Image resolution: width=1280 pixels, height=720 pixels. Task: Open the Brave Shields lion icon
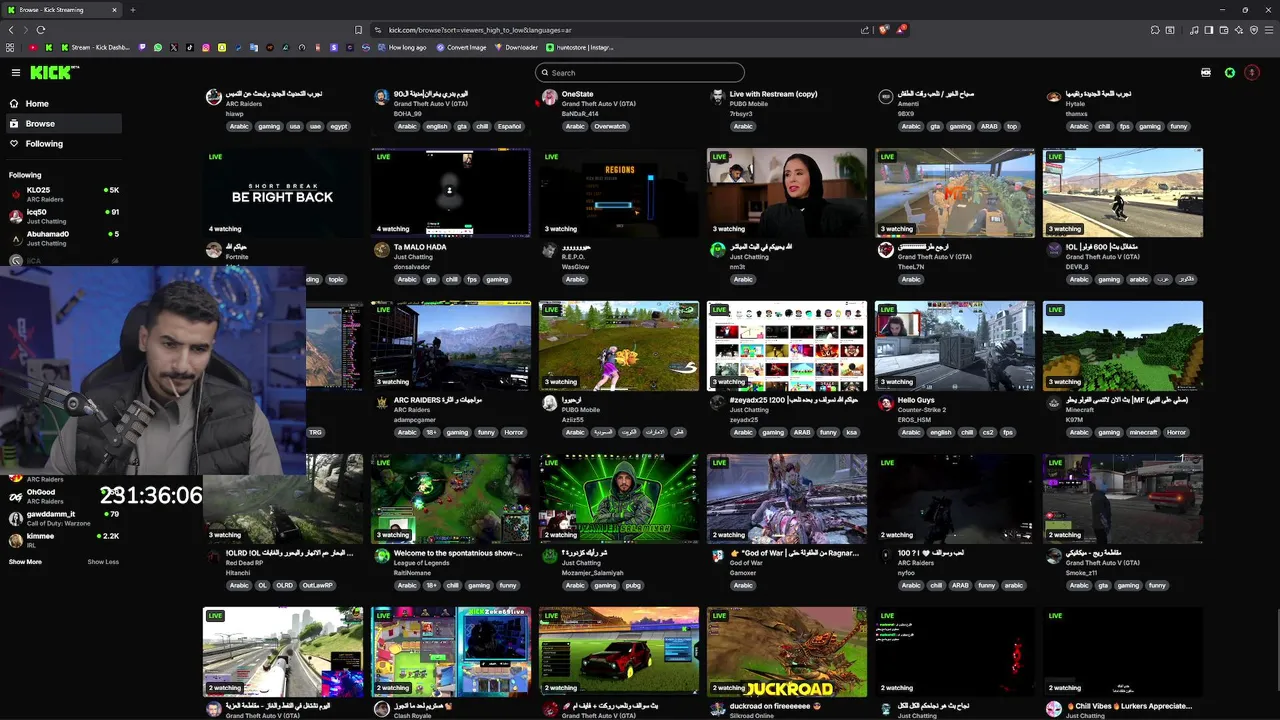click(x=884, y=30)
